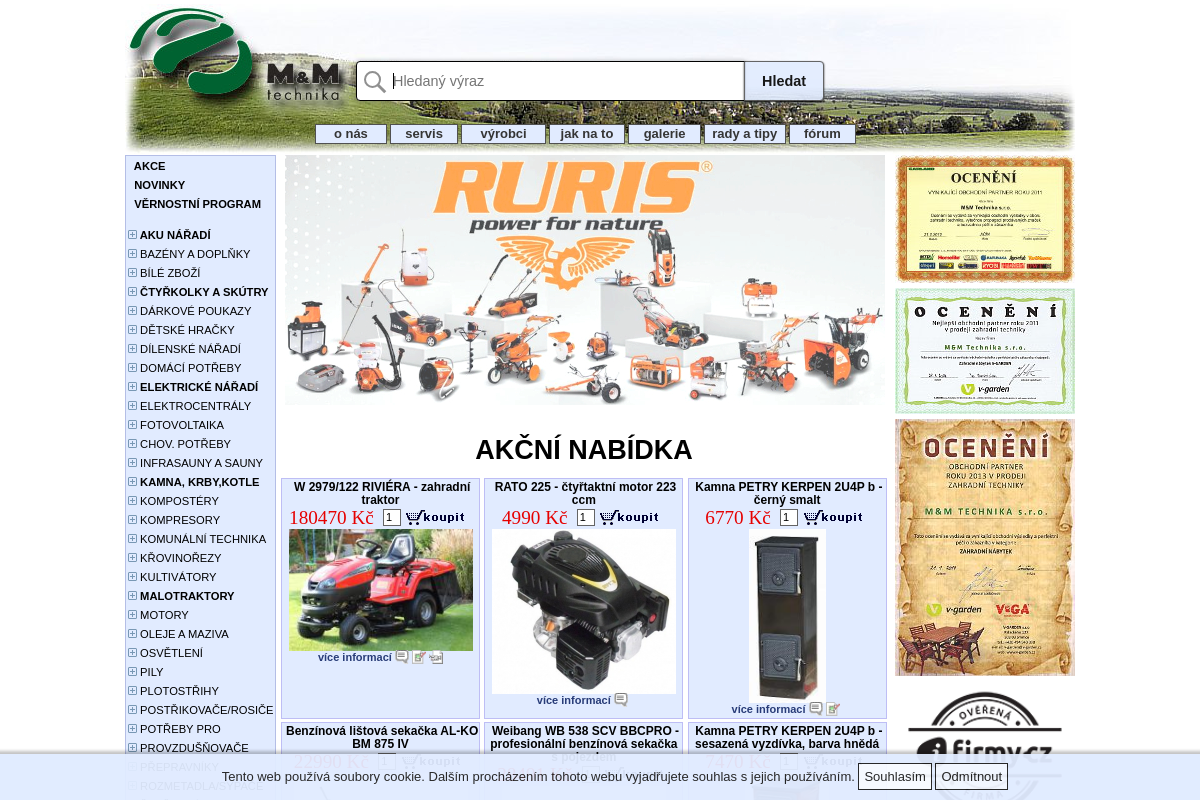
Task: Open the rady a tipy menu item
Action: (744, 134)
